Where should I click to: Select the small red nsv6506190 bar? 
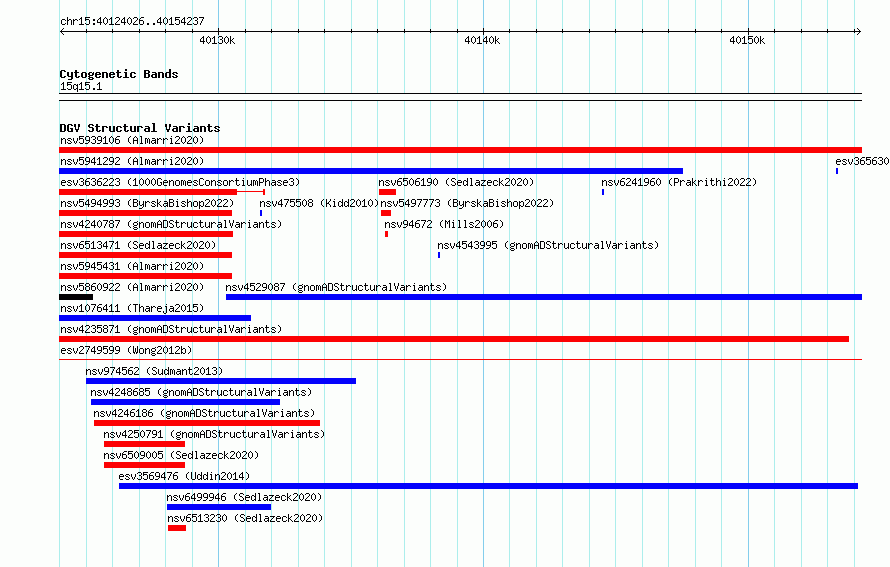click(387, 192)
